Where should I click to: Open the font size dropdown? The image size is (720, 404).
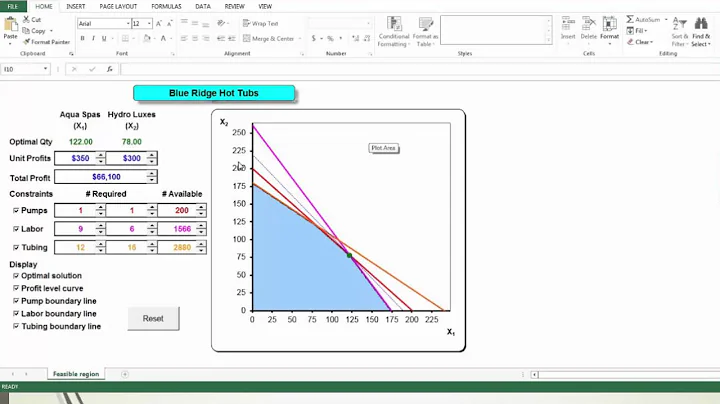149,23
